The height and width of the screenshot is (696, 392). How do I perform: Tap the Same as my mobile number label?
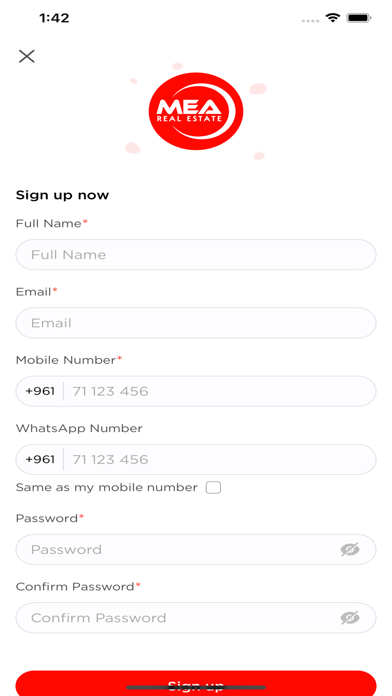107,487
